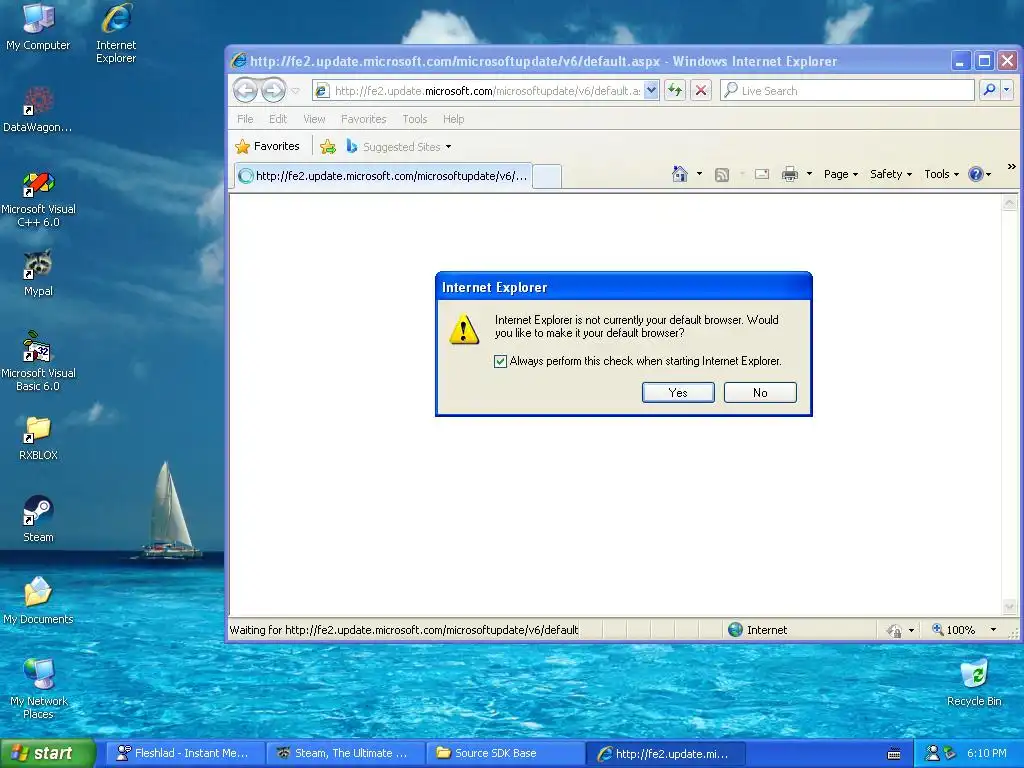This screenshot has height=768, width=1024.
Task: Show more command bar items chevron
Action: pyautogui.click(x=1012, y=167)
